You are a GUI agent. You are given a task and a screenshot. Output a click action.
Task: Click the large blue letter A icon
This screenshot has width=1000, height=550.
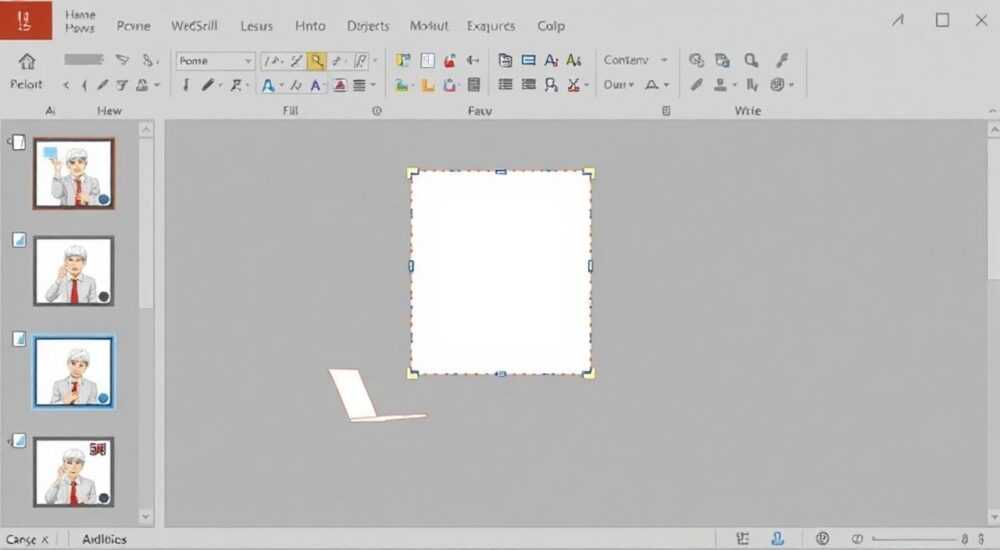click(x=268, y=85)
